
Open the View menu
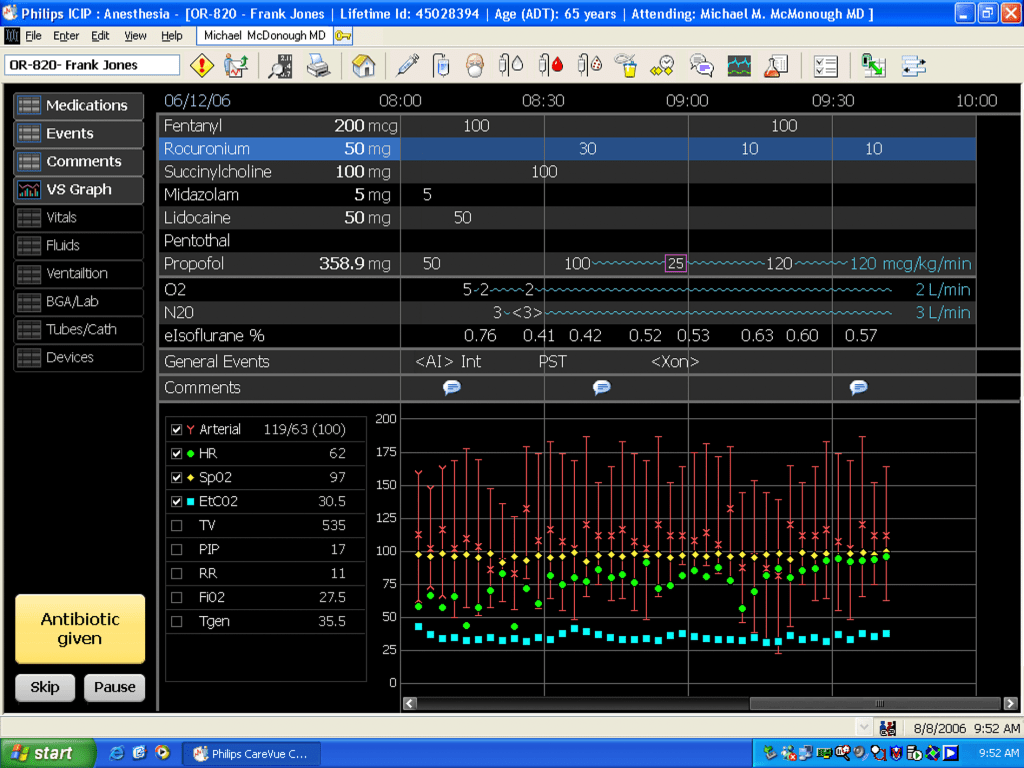click(135, 35)
